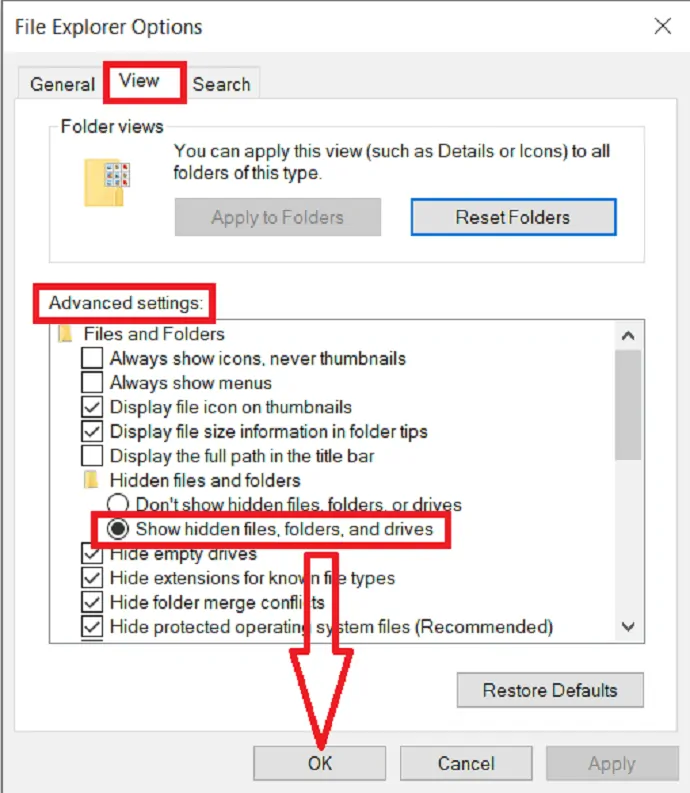The image size is (690, 793).
Task: Select Don't show hidden files radio button
Action: [117, 504]
